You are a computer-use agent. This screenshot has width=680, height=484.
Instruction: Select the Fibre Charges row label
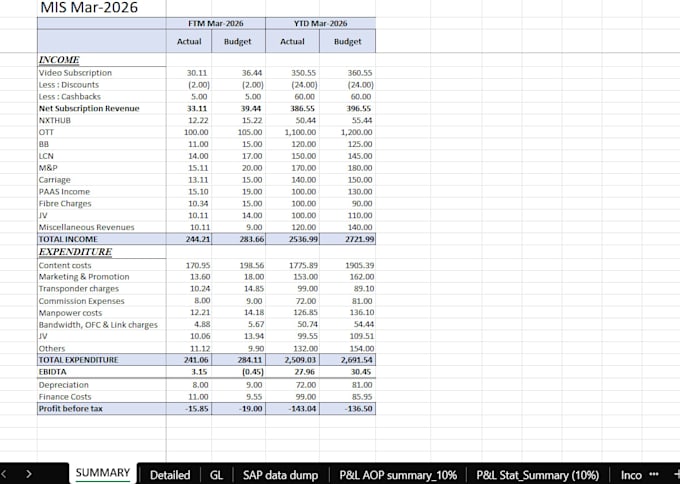[65, 203]
